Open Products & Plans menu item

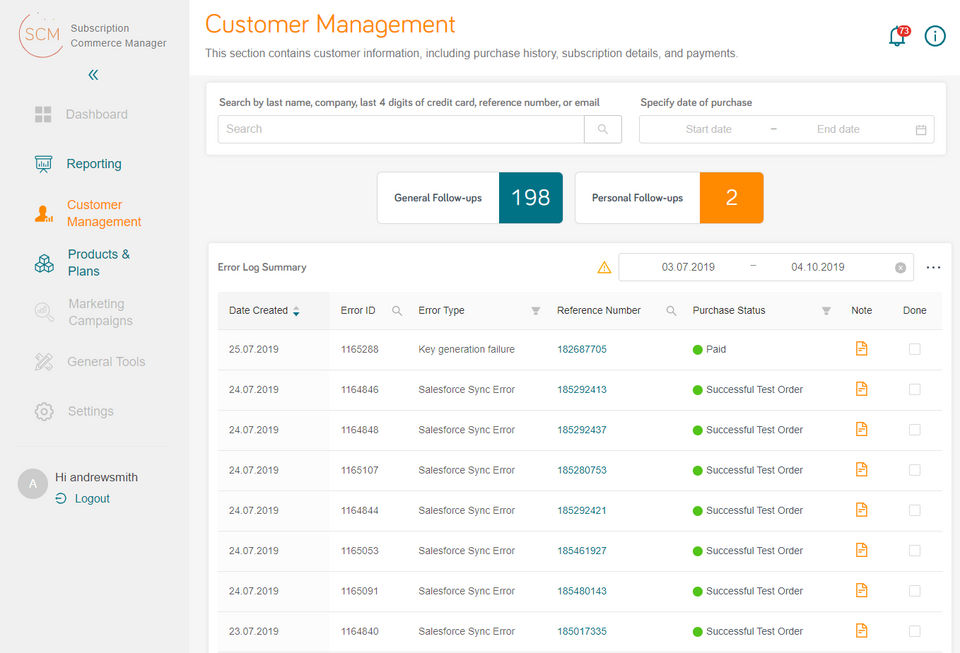pos(98,263)
